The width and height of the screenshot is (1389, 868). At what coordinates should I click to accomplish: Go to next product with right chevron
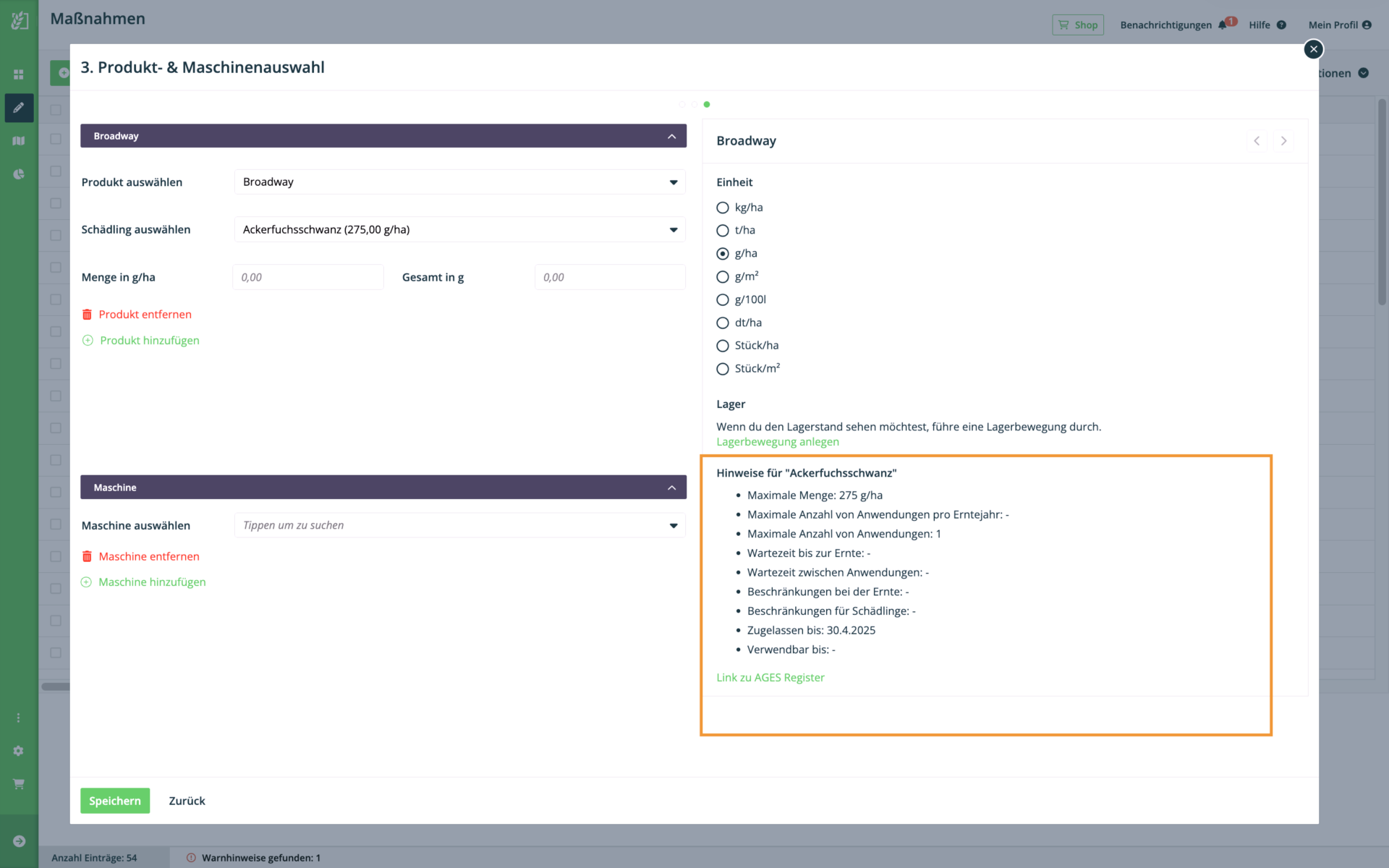tap(1283, 141)
